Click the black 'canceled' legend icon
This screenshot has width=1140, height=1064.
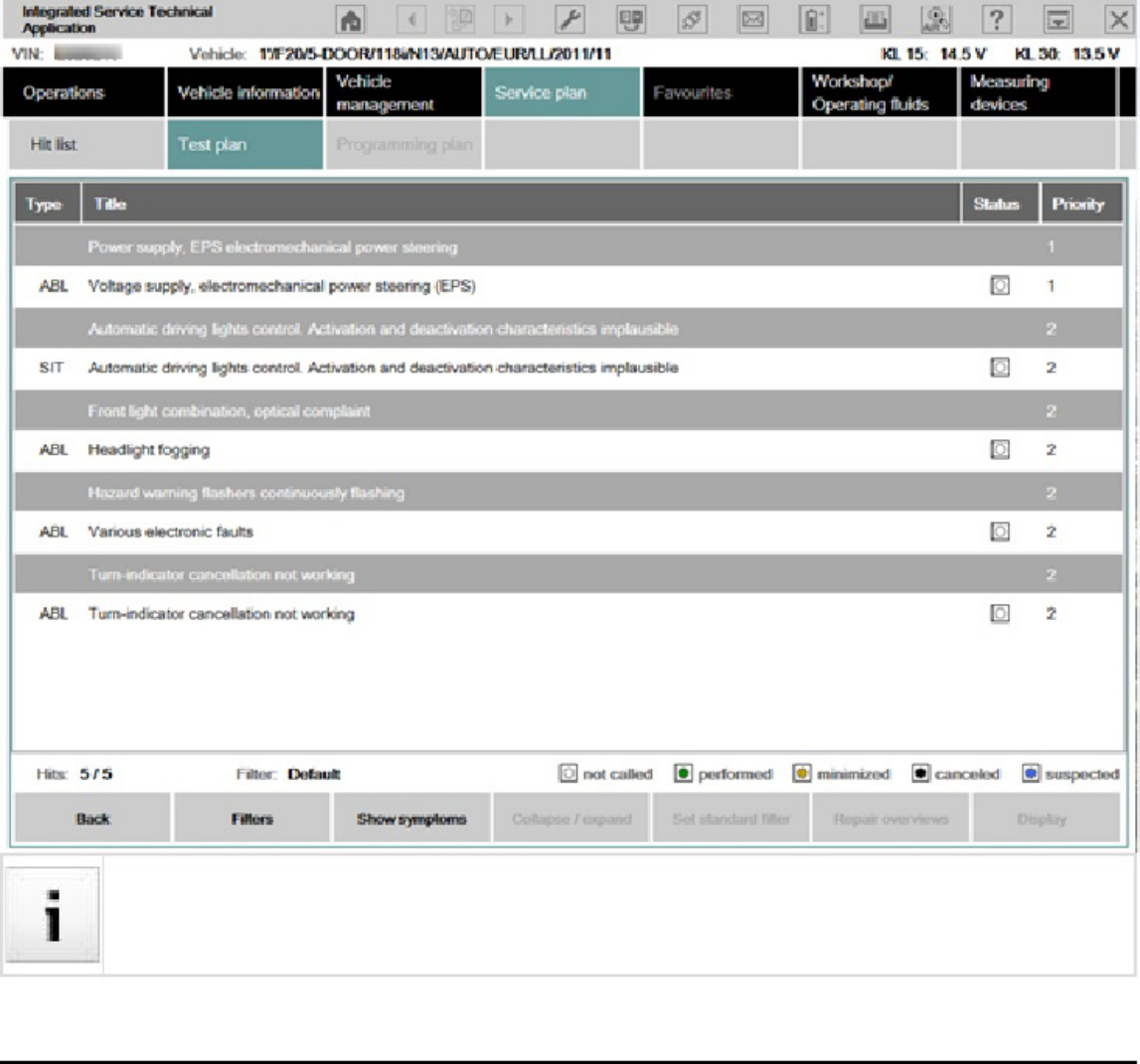(920, 773)
